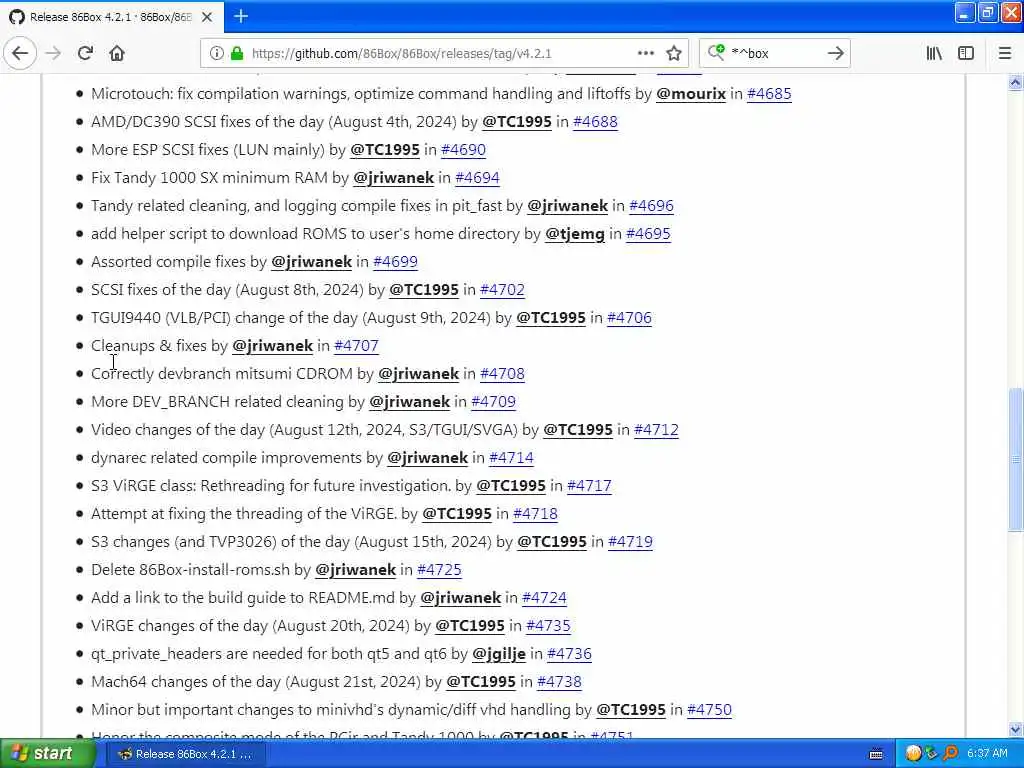This screenshot has height=768, width=1024.
Task: Open the @jgilje user profile
Action: point(499,654)
